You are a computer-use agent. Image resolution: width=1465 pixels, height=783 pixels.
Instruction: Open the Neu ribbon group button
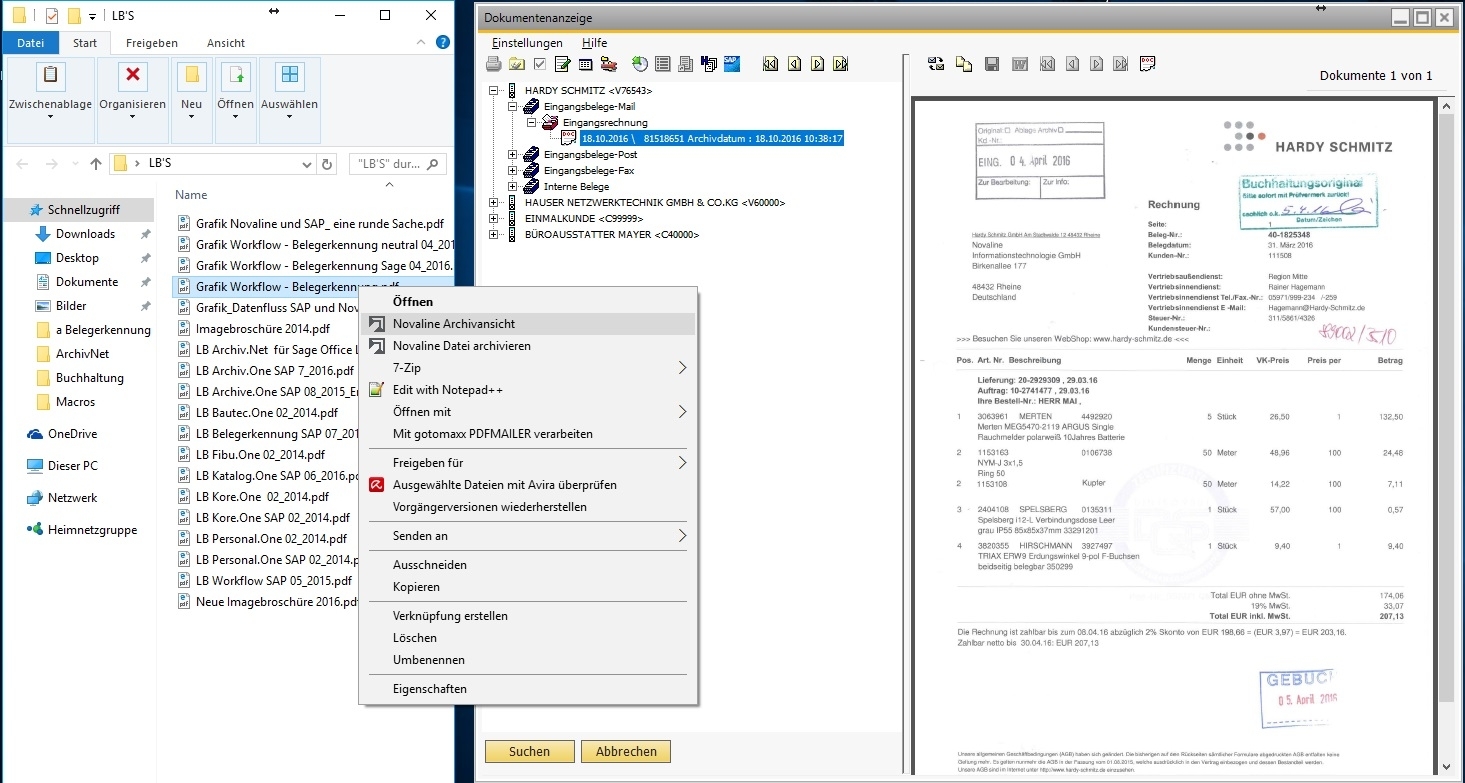pos(192,99)
